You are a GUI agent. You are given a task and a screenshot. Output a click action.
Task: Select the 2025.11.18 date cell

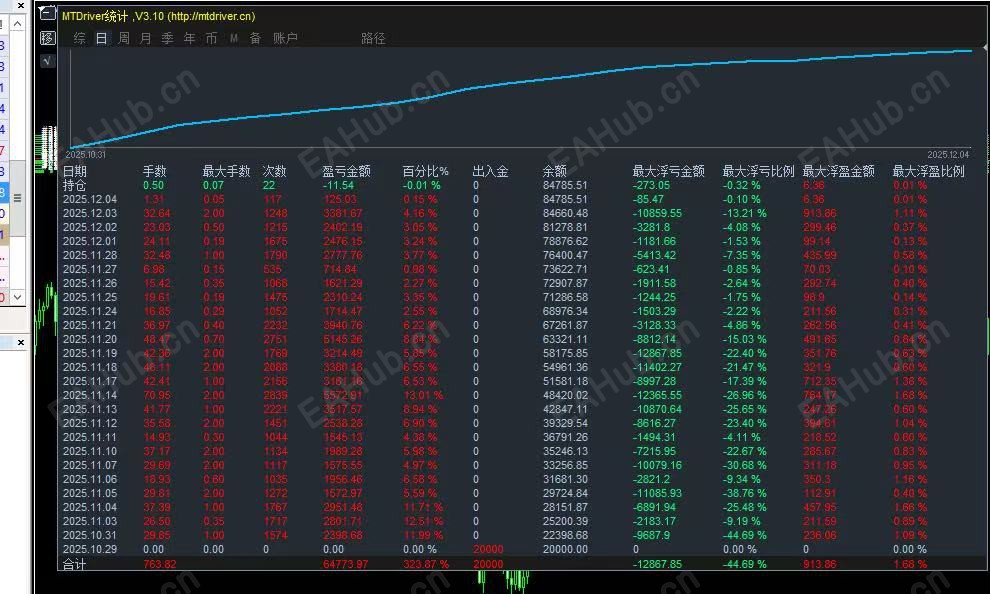coord(90,367)
